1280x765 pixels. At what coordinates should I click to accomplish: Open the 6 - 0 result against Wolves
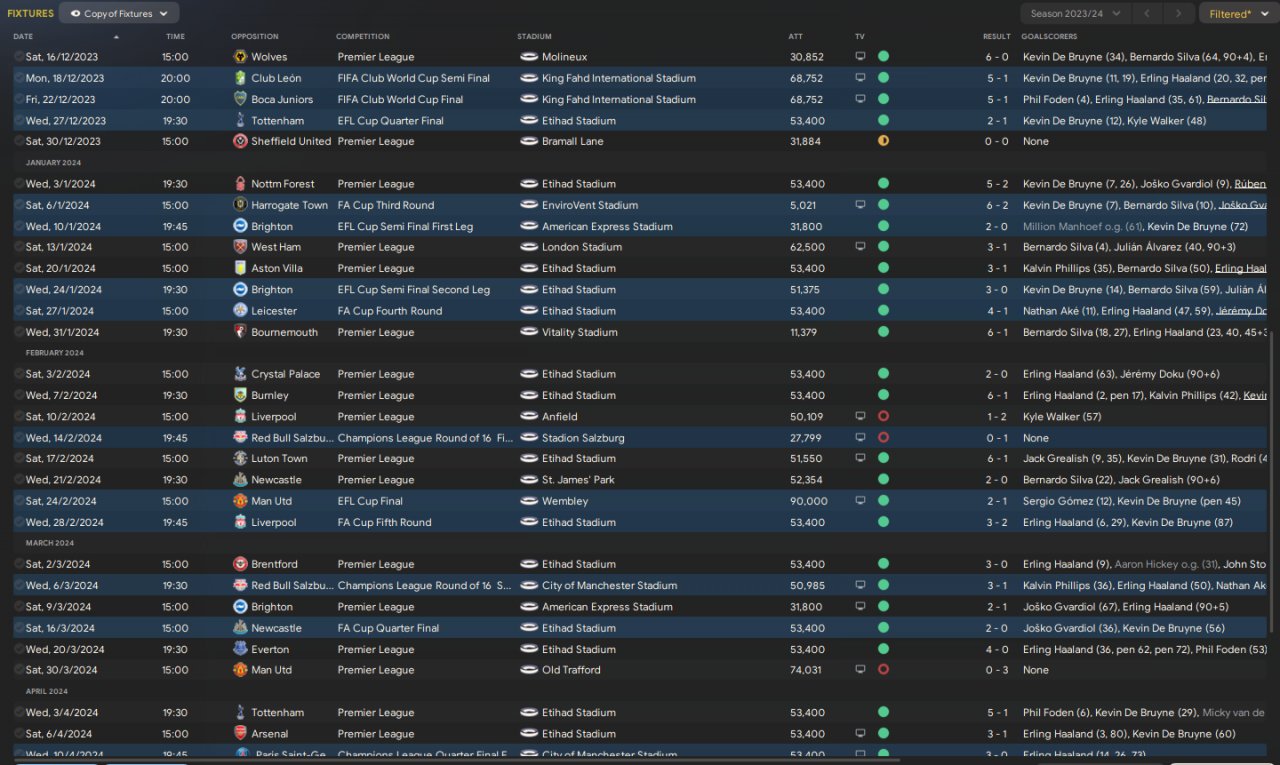[996, 57]
